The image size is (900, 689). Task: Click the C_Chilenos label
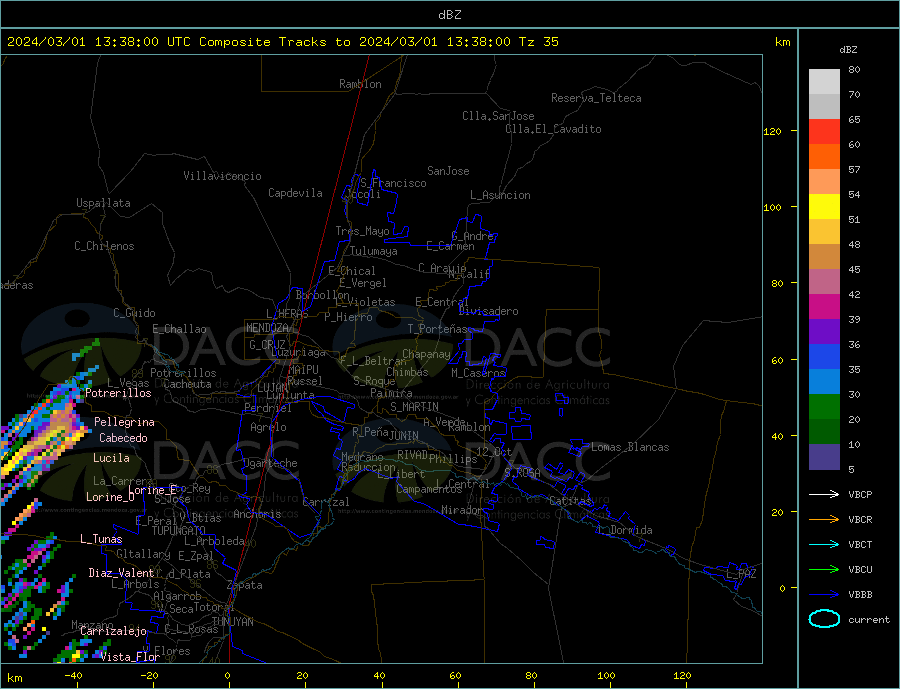point(104,246)
